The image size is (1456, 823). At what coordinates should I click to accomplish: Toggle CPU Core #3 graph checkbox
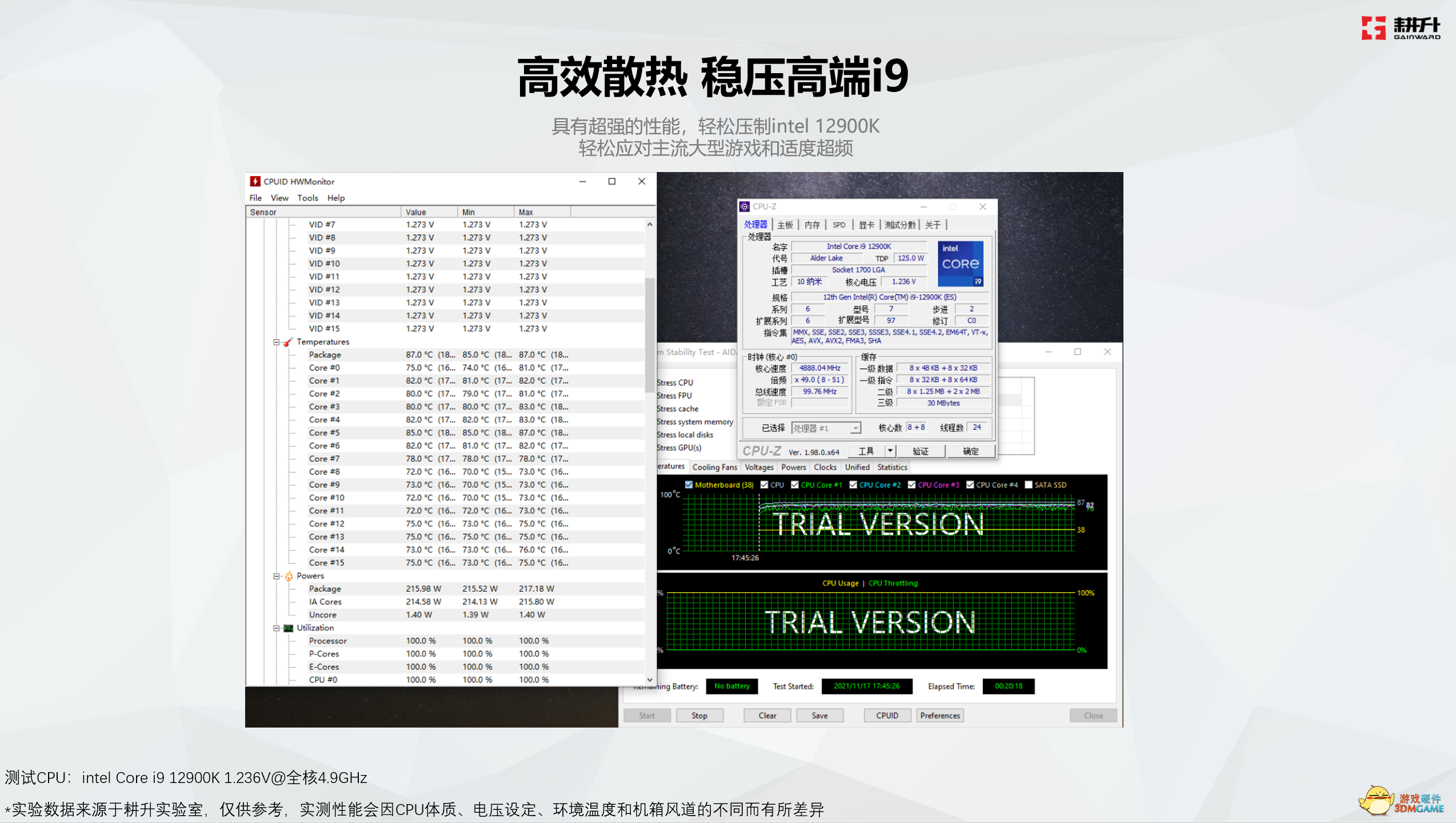pos(912,485)
